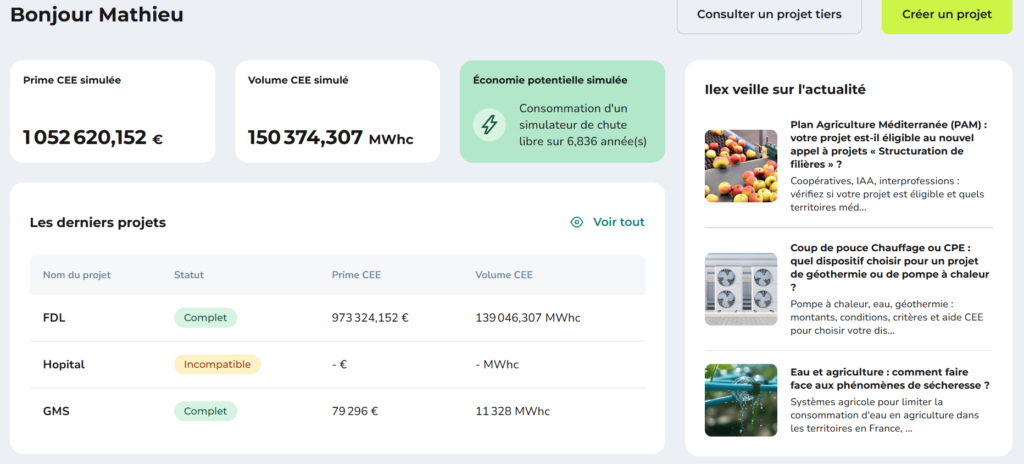This screenshot has height=464, width=1024.
Task: Click the Prime CEE column header
Action: pos(356,275)
